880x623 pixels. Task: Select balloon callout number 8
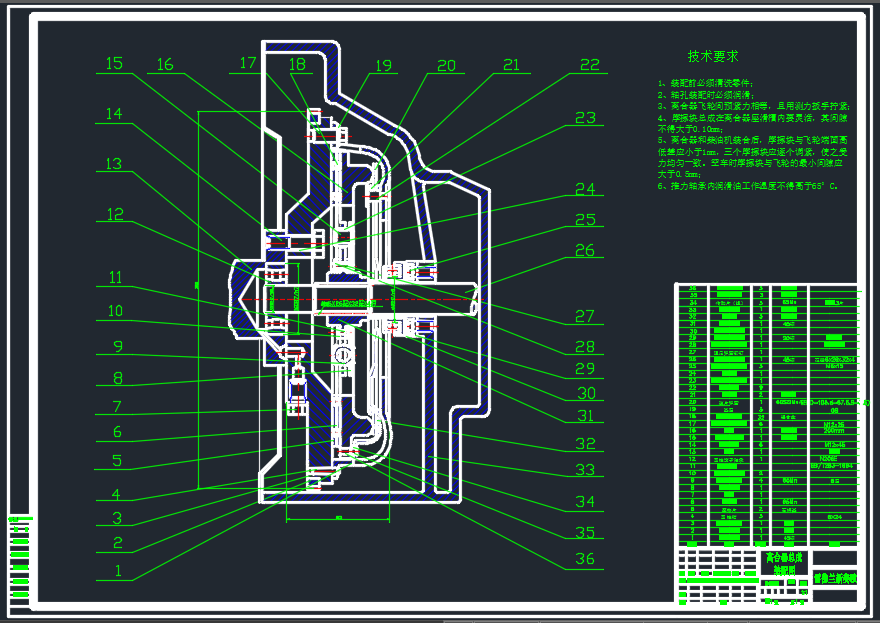point(117,378)
